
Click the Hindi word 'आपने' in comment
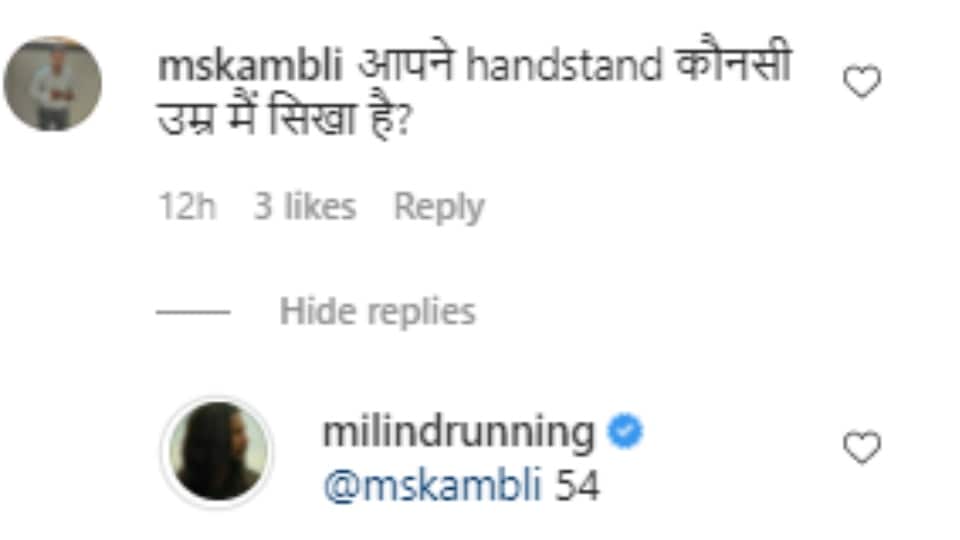tap(405, 64)
